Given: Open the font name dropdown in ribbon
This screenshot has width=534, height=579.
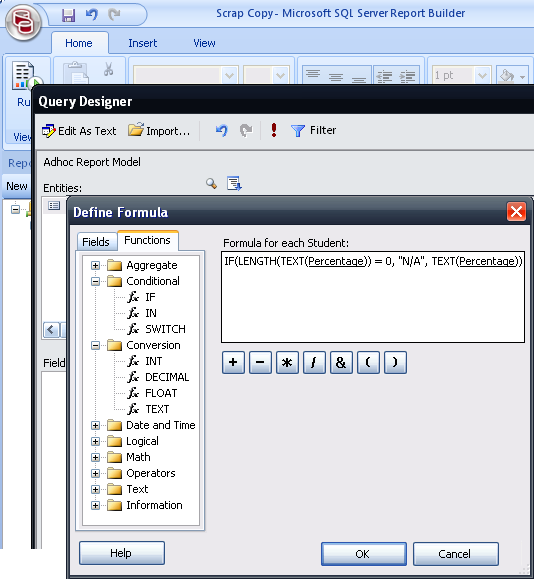Looking at the screenshot, I should [230, 76].
